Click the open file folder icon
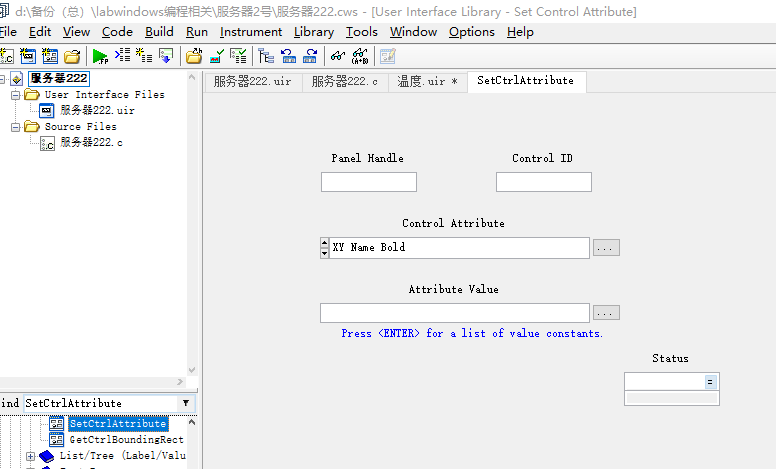The image size is (776, 469). 72,56
